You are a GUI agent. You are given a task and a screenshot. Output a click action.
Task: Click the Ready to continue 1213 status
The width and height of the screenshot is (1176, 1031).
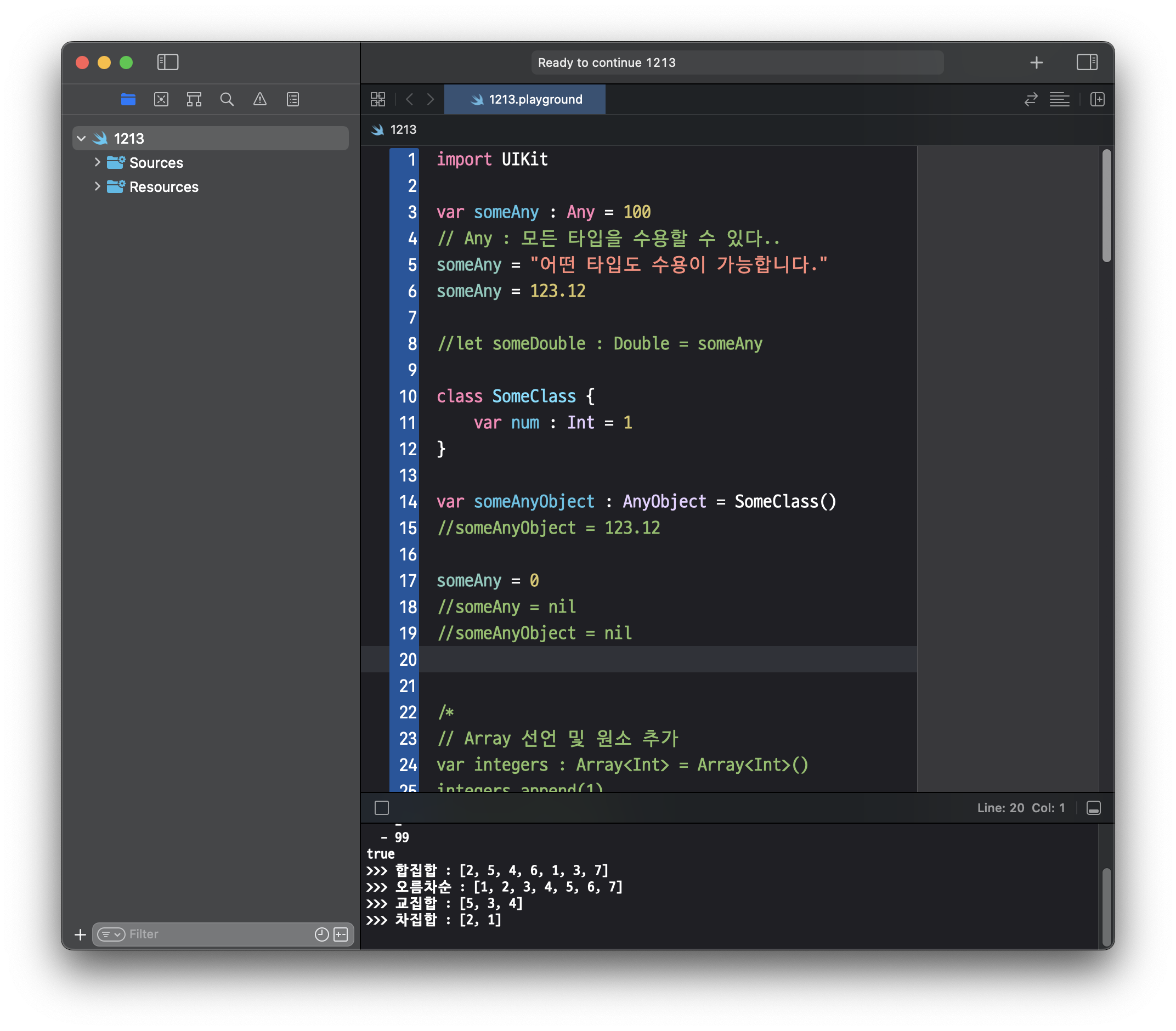pos(737,62)
